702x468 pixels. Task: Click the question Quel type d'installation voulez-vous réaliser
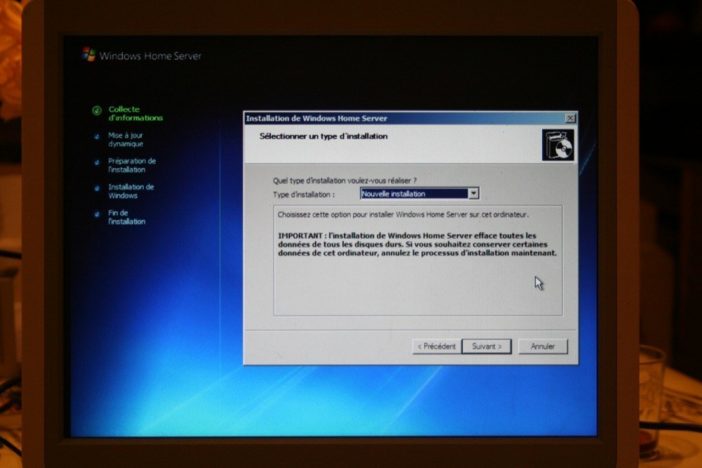[344, 180]
